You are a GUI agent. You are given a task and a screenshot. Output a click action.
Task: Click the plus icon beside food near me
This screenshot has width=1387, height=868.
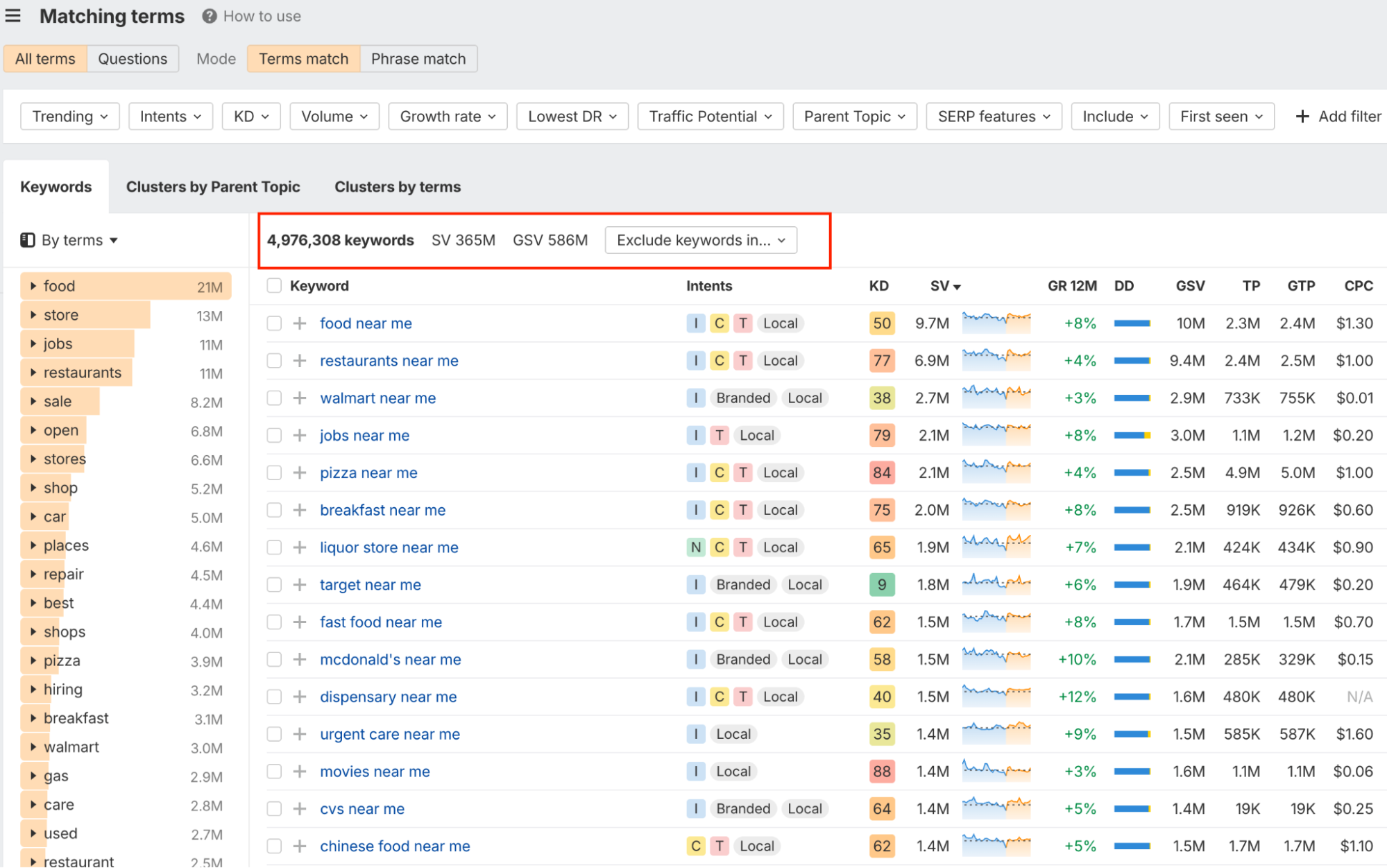click(300, 323)
